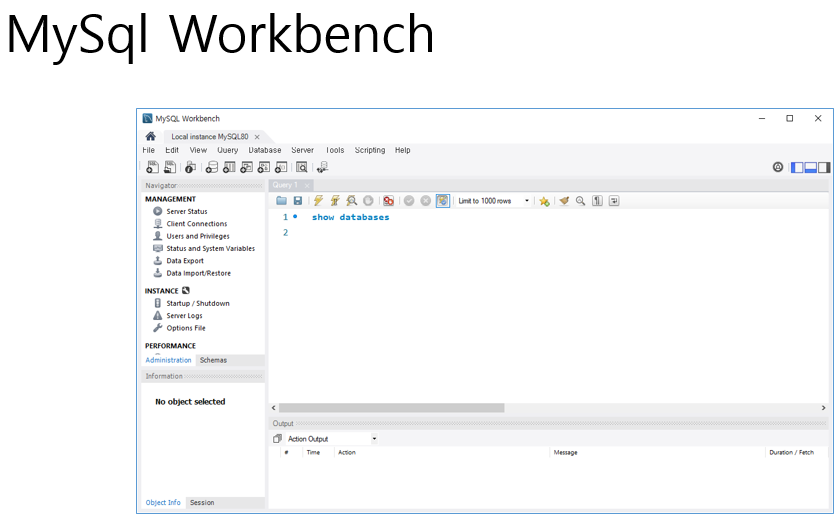This screenshot has width=838, height=517.
Task: Toggle auto-commit mode icon
Action: (443, 201)
